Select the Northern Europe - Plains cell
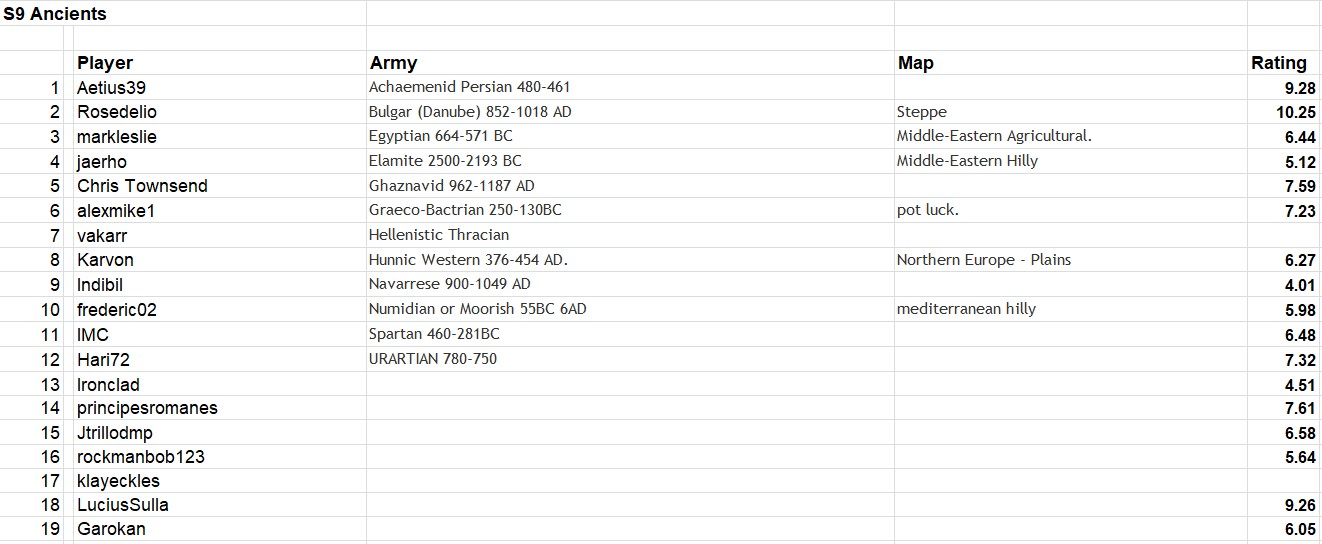1322x544 pixels. pos(1070,260)
